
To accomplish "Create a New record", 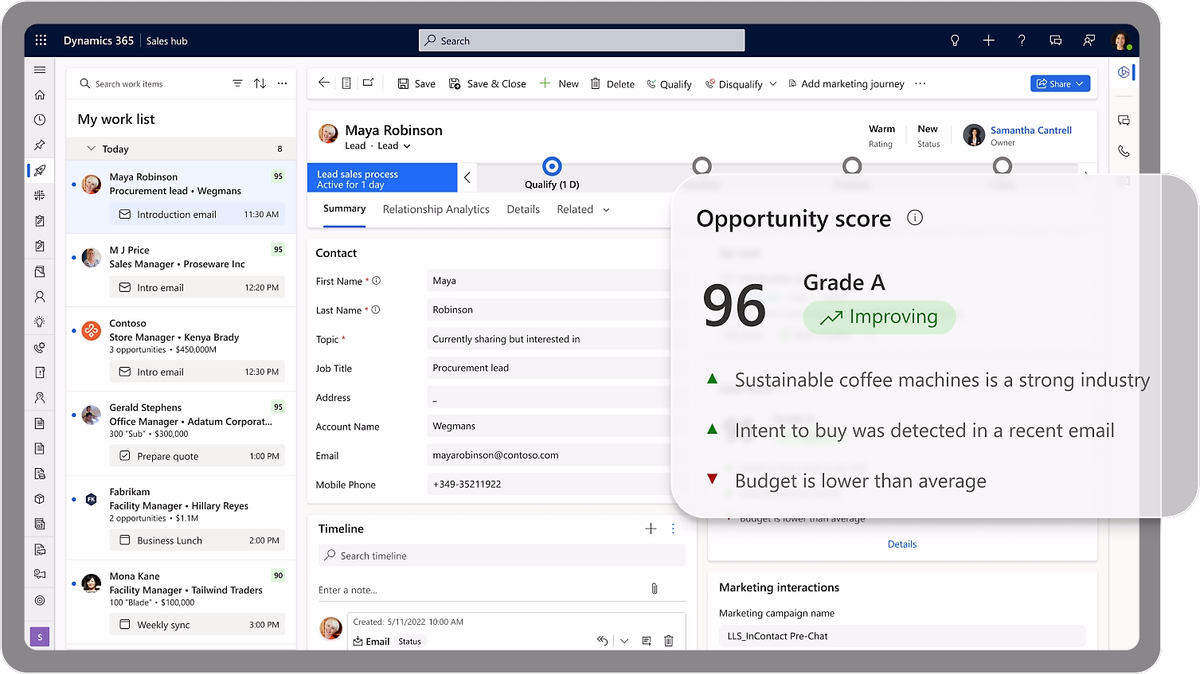I will (x=559, y=84).
